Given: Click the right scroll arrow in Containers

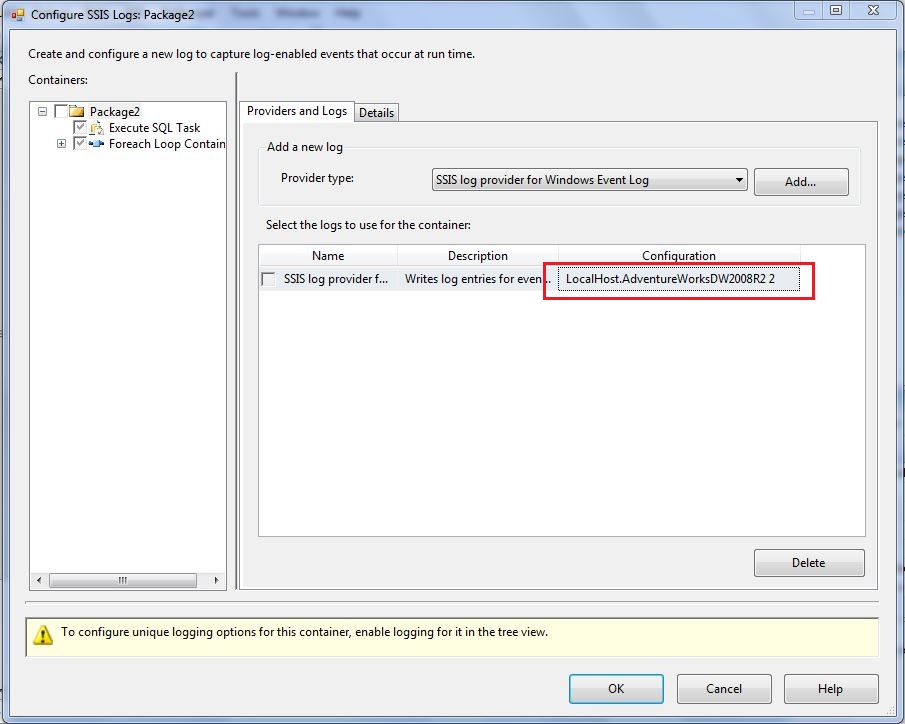Looking at the screenshot, I should tap(218, 580).
